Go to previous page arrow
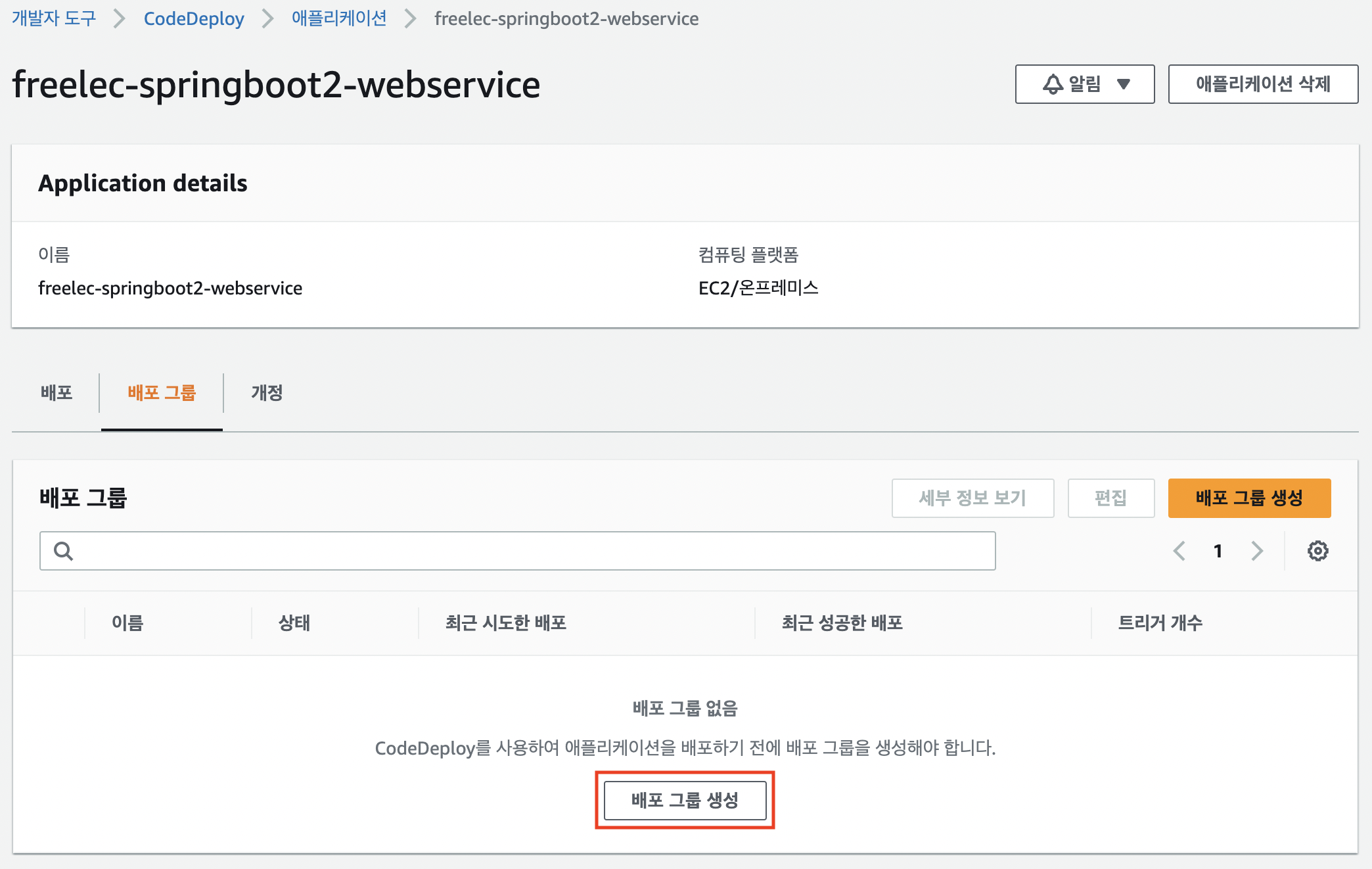Screen dimensions: 1372x869 pos(1179,551)
